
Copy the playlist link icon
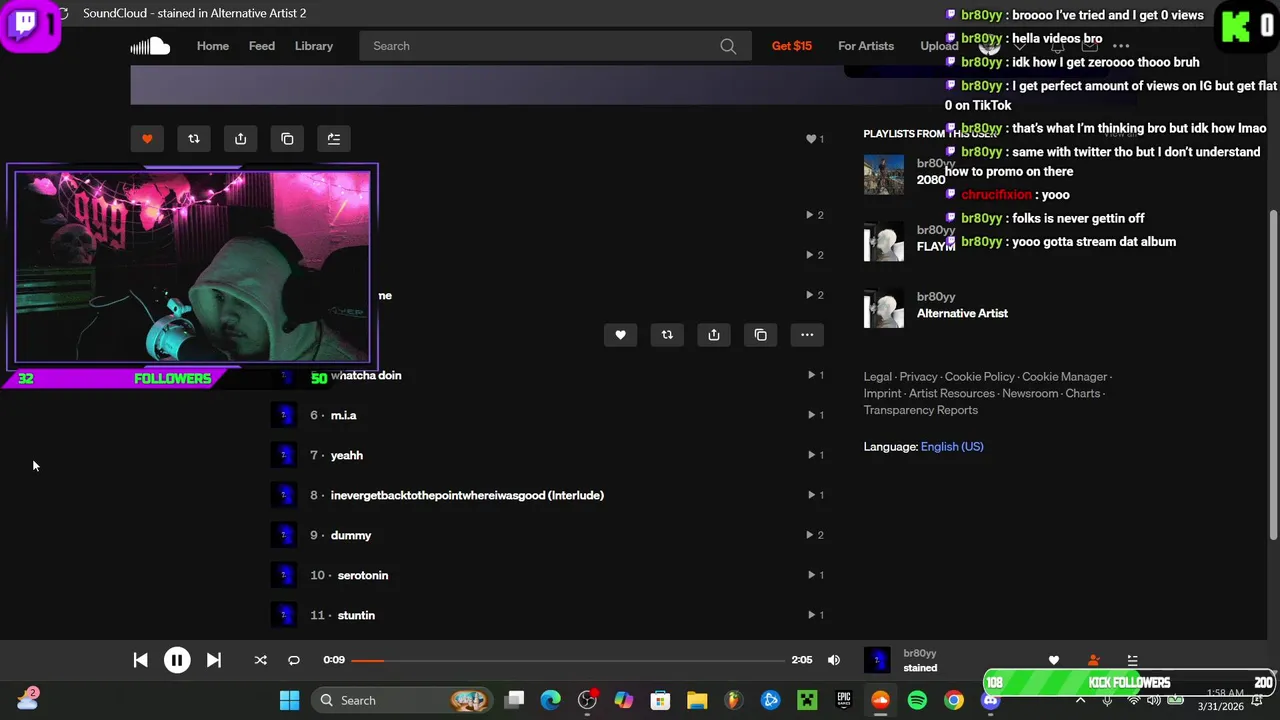point(287,139)
